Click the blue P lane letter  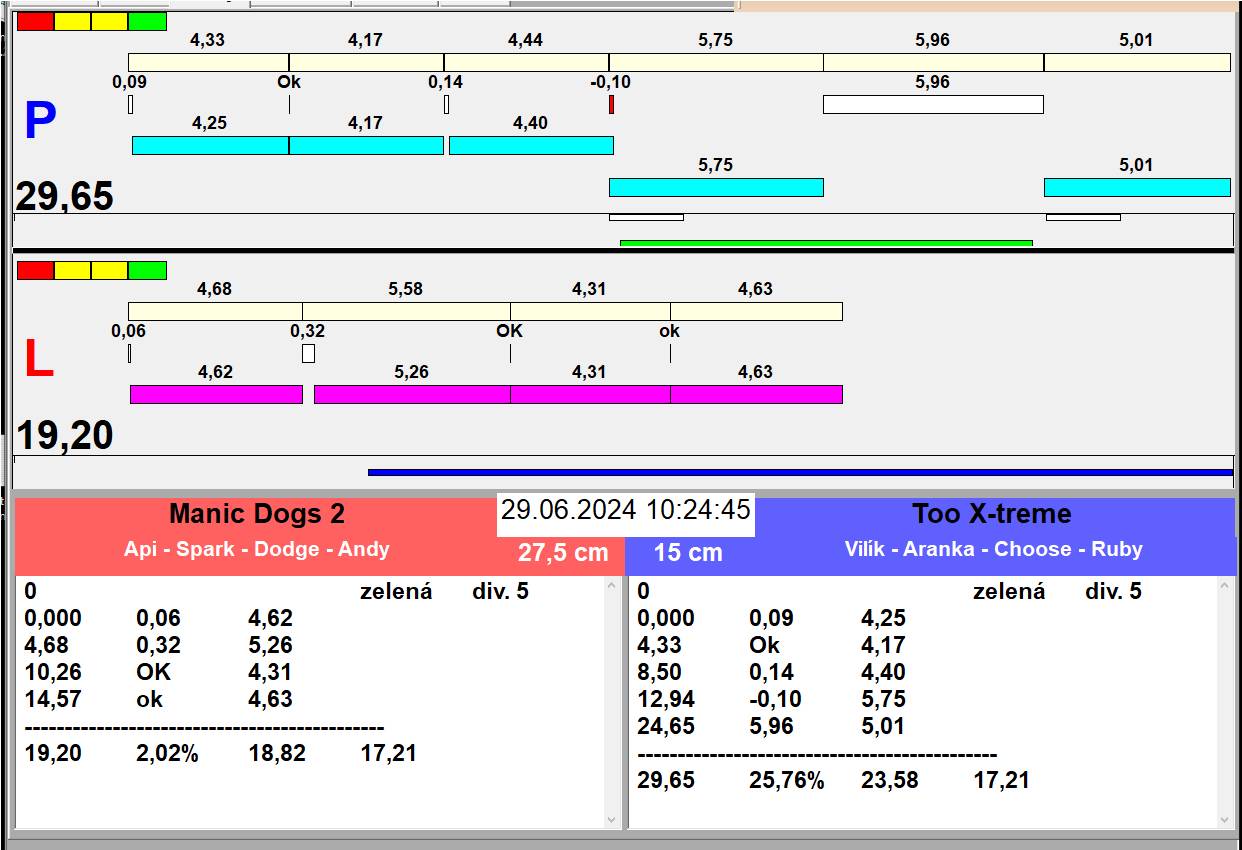(x=39, y=122)
